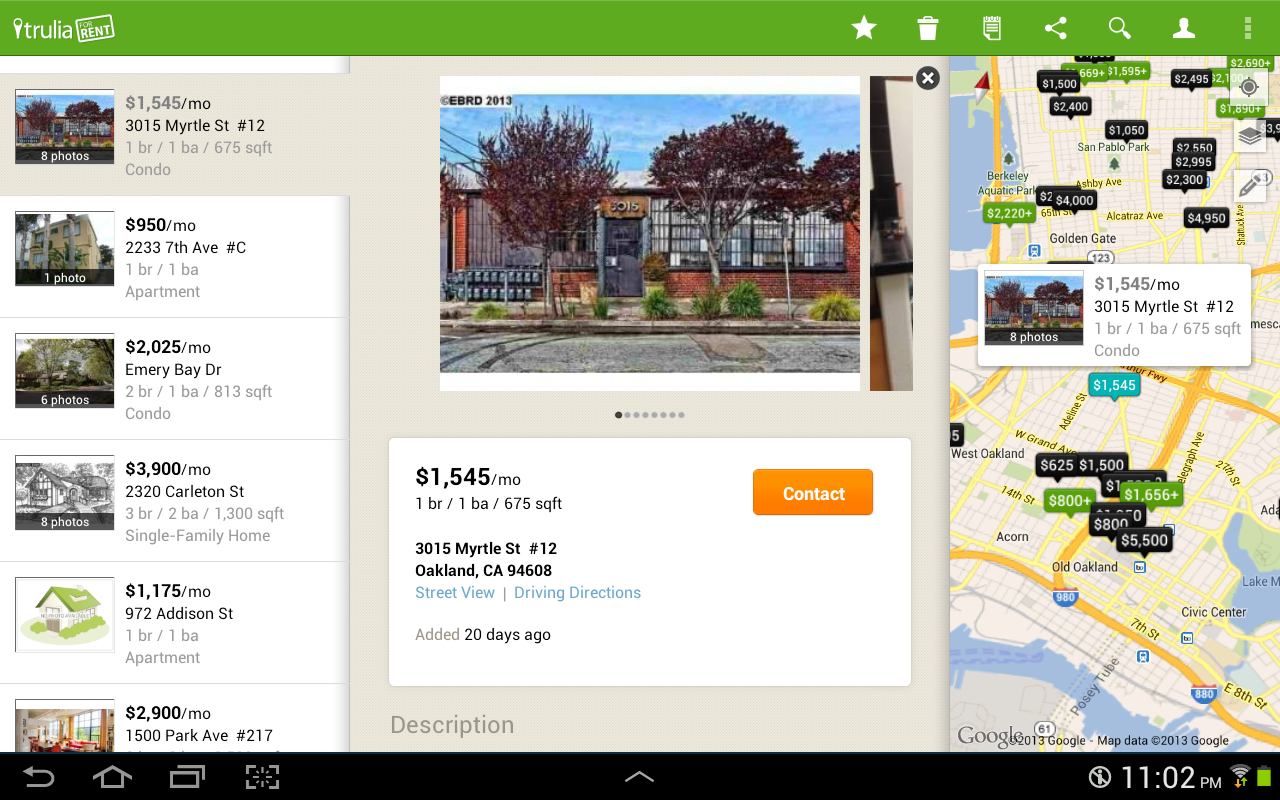Open the map layers icon

click(x=1249, y=135)
